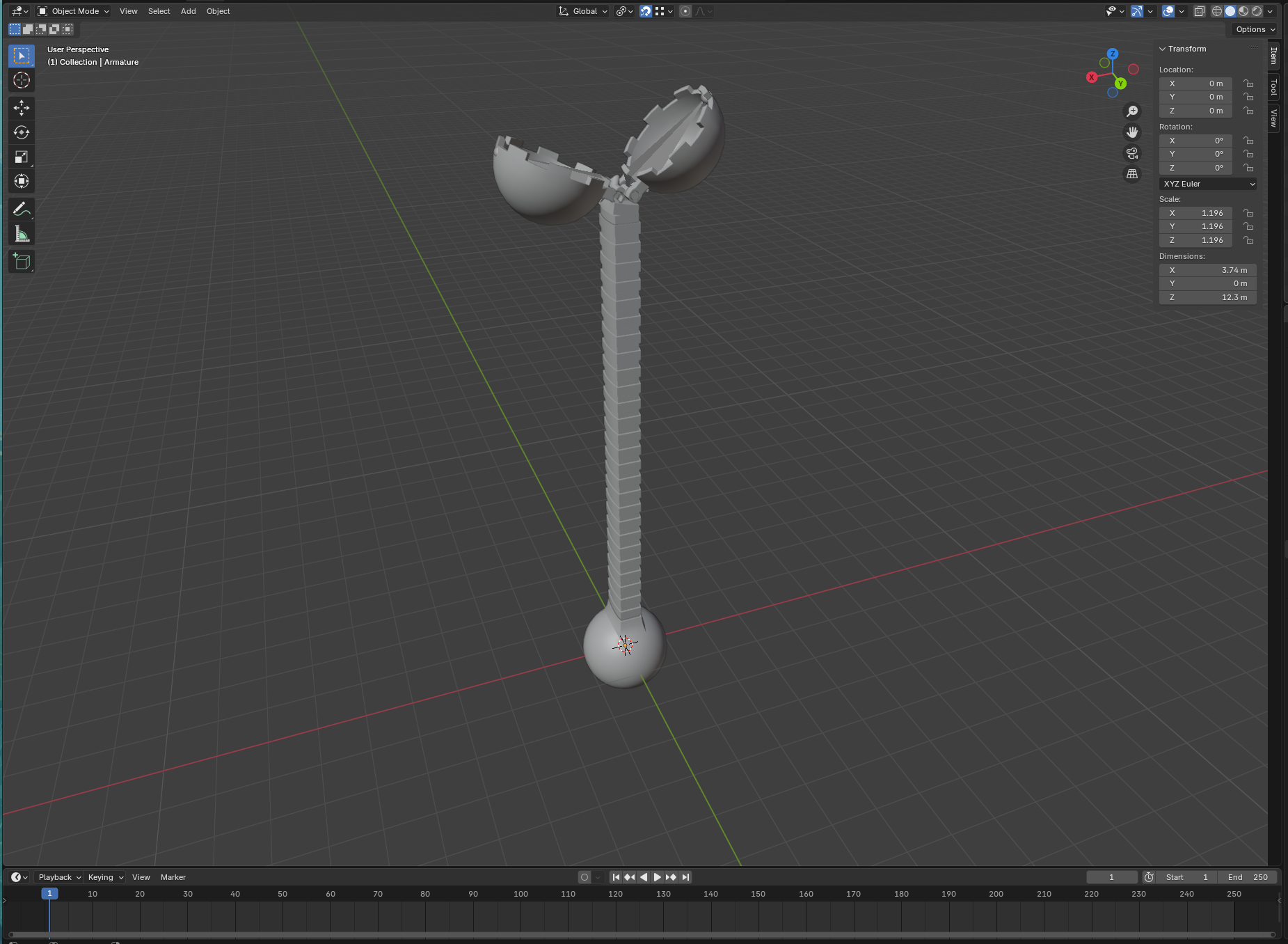Click the Pan (hand) viewport button
Viewport: 1288px width, 944px height.
tap(1132, 132)
